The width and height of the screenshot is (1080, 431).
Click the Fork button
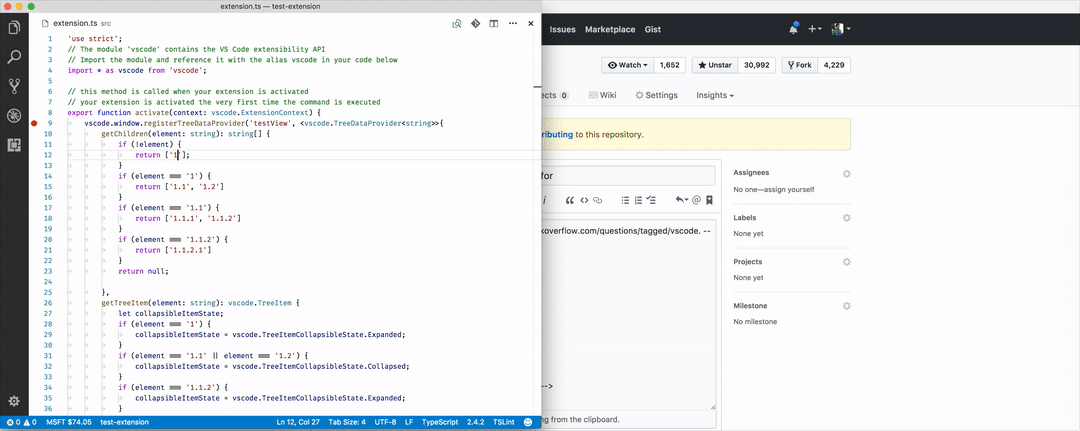799,65
